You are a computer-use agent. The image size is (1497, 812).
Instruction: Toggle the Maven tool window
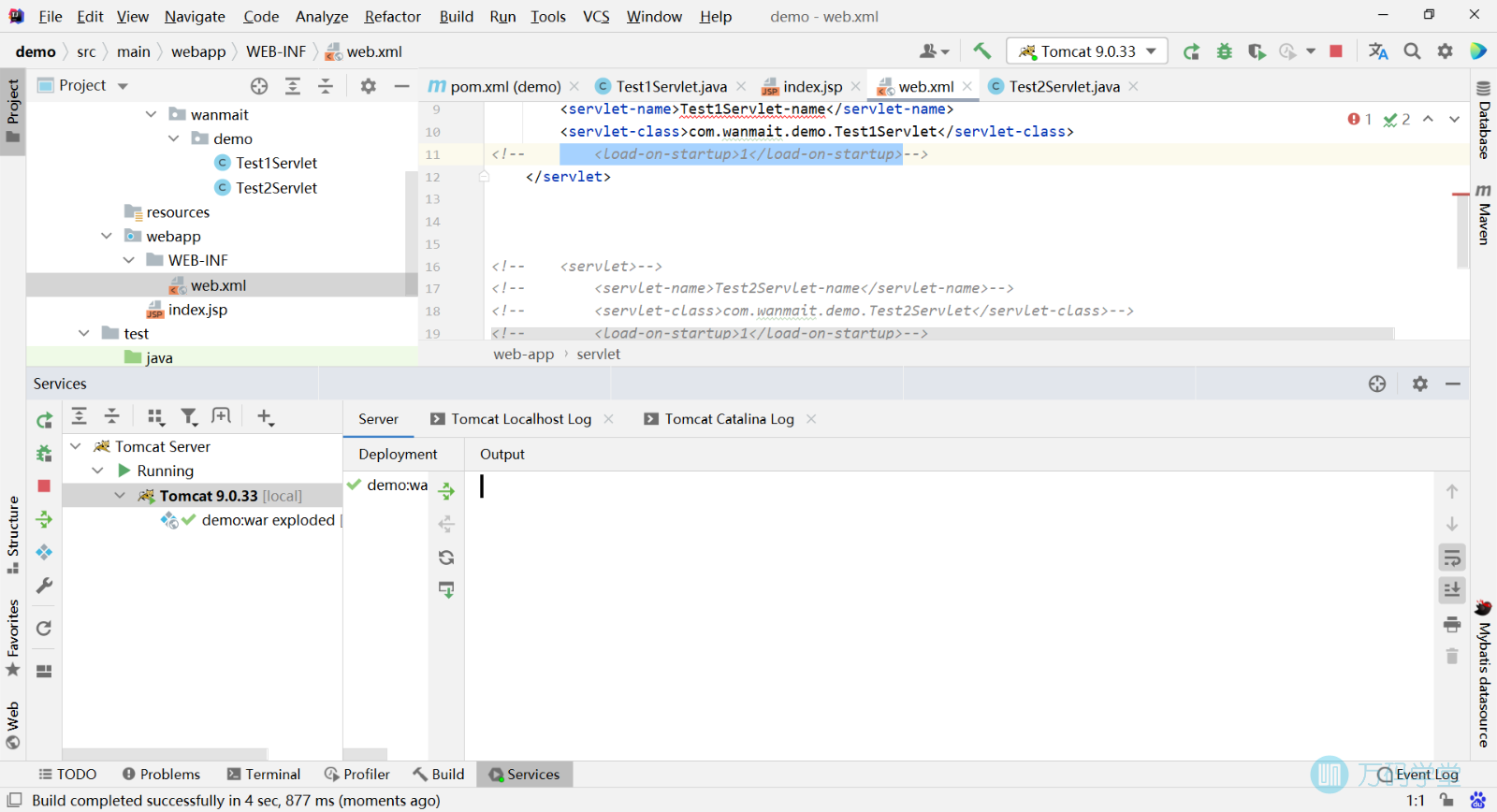click(x=1484, y=214)
